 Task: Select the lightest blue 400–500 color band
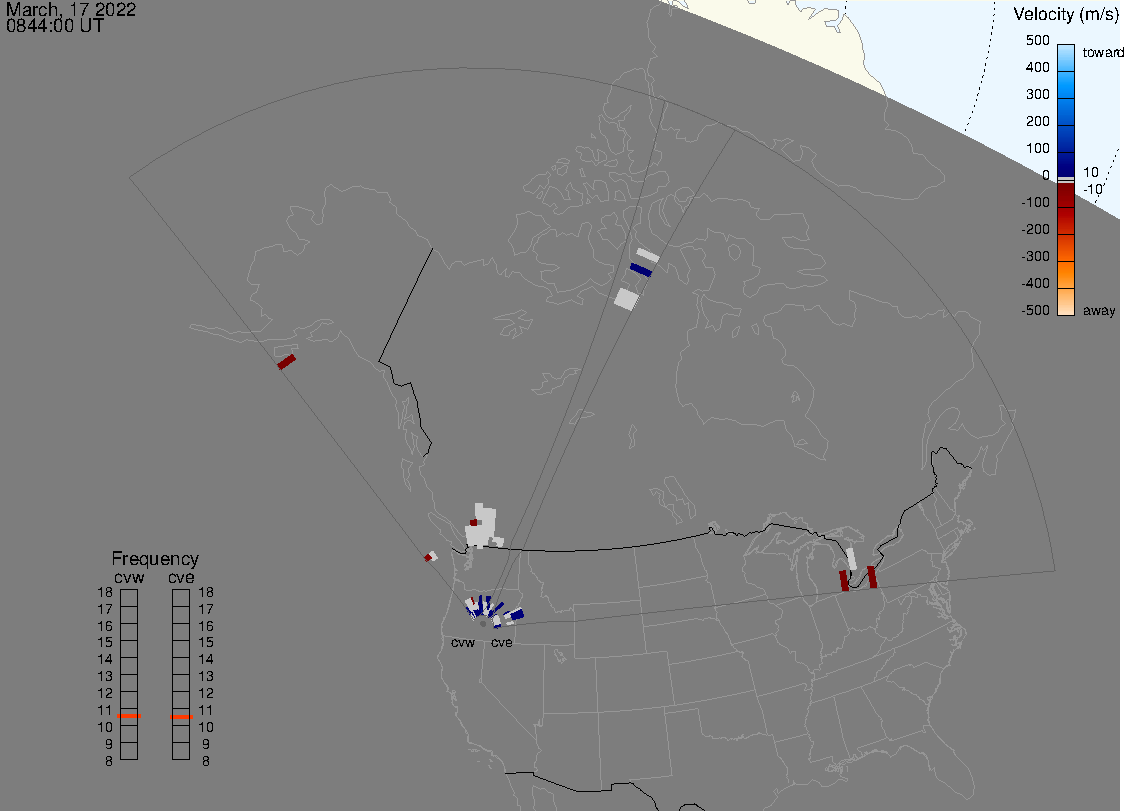(1066, 58)
